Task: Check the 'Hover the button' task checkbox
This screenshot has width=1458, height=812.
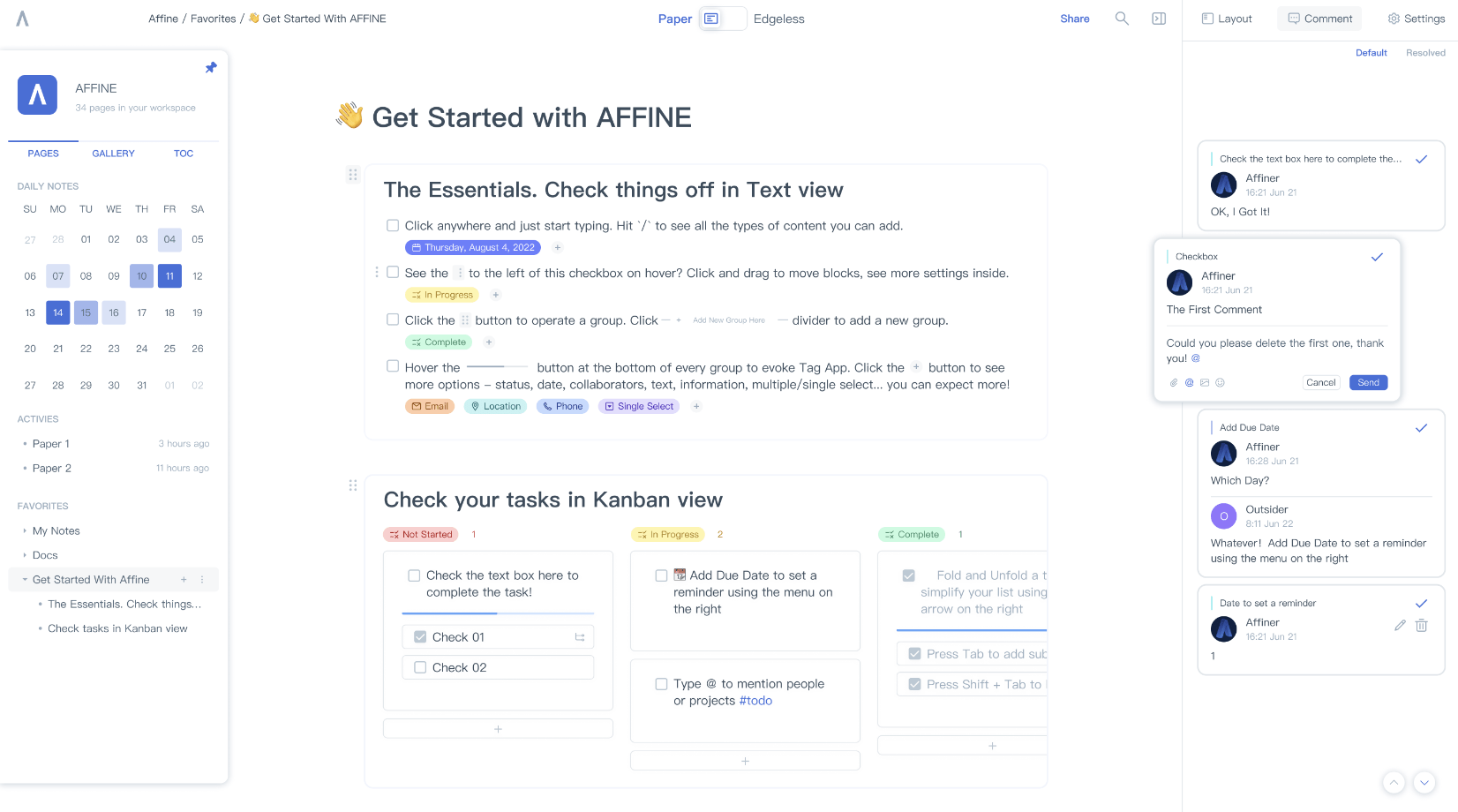Action: [393, 366]
